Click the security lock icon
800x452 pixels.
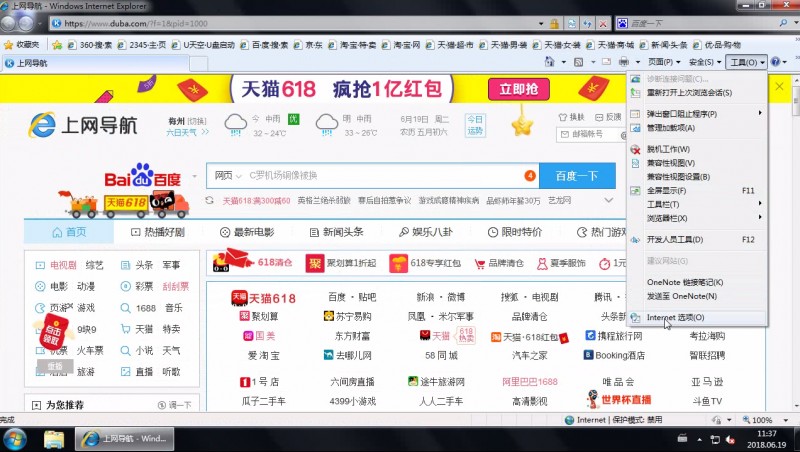[x=554, y=23]
